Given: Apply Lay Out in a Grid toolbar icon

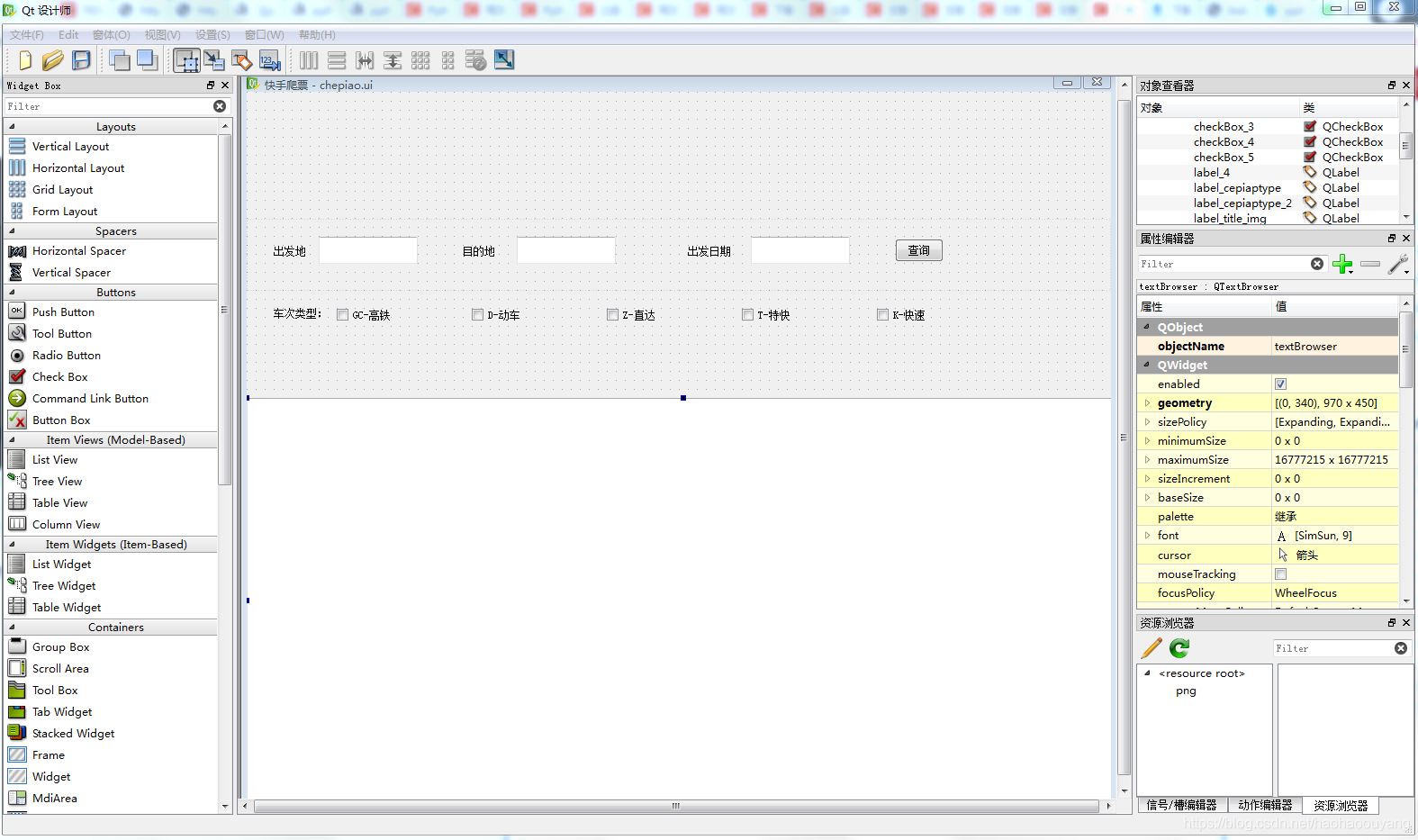Looking at the screenshot, I should coord(420,60).
